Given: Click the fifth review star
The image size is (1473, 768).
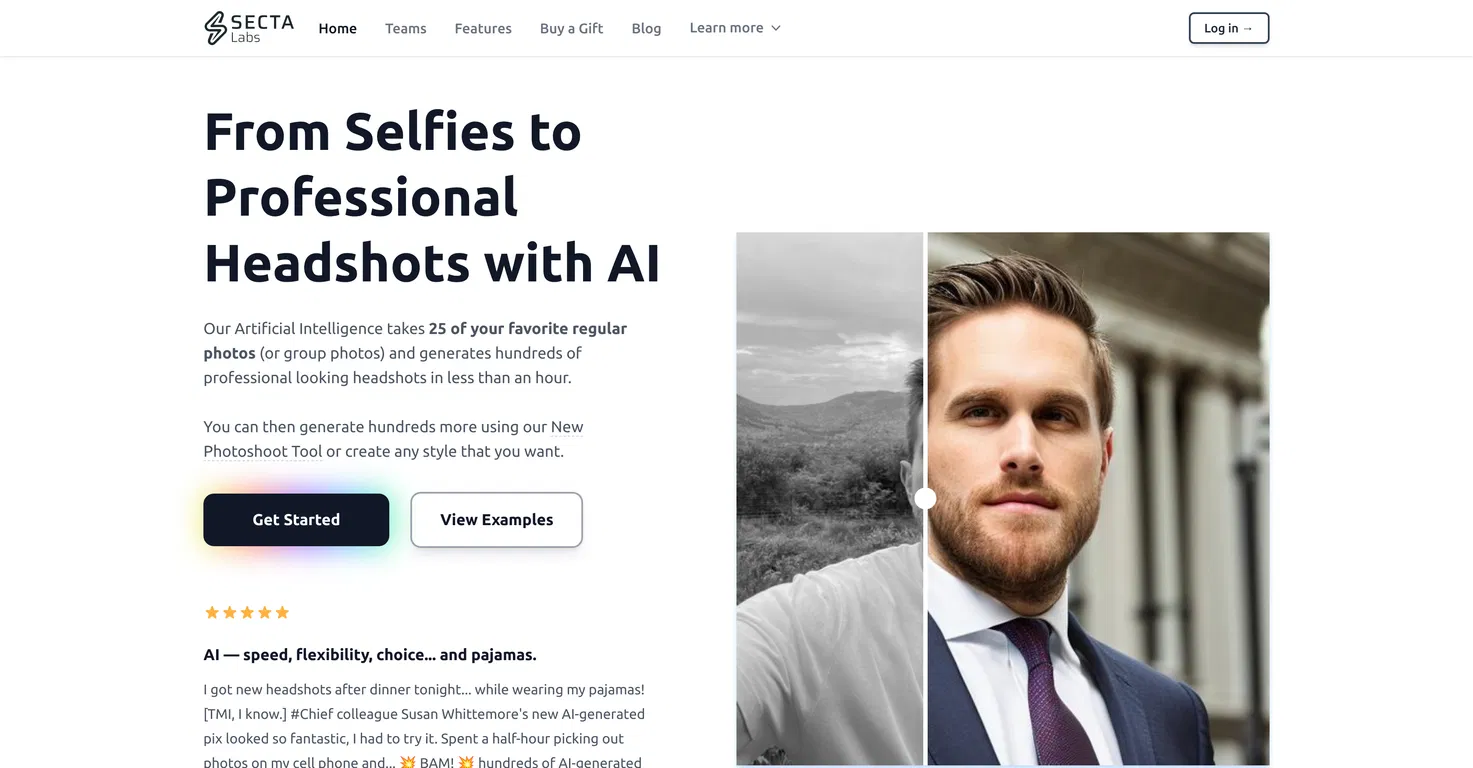Looking at the screenshot, I should [x=282, y=612].
